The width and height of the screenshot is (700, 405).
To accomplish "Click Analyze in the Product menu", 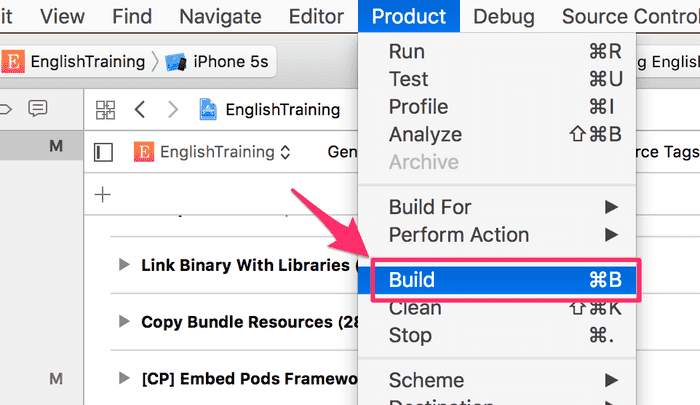I will pos(425,134).
